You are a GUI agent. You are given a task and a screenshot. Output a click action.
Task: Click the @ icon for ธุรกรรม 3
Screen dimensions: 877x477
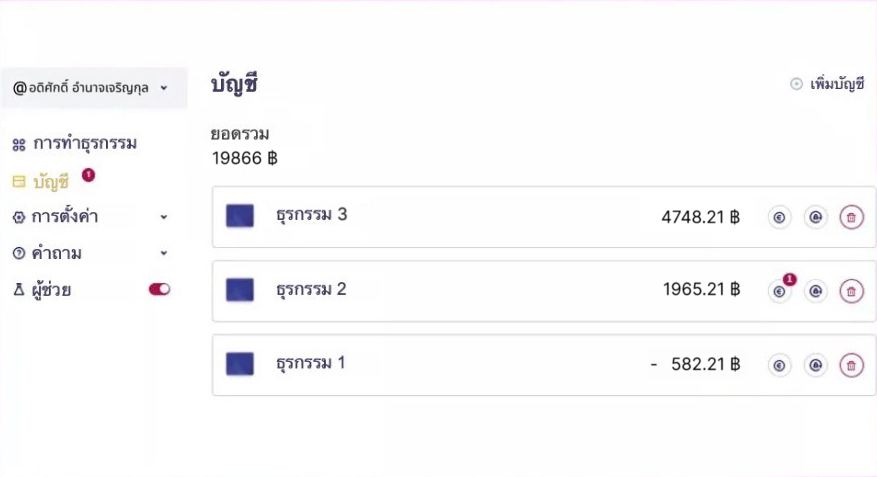pos(816,217)
